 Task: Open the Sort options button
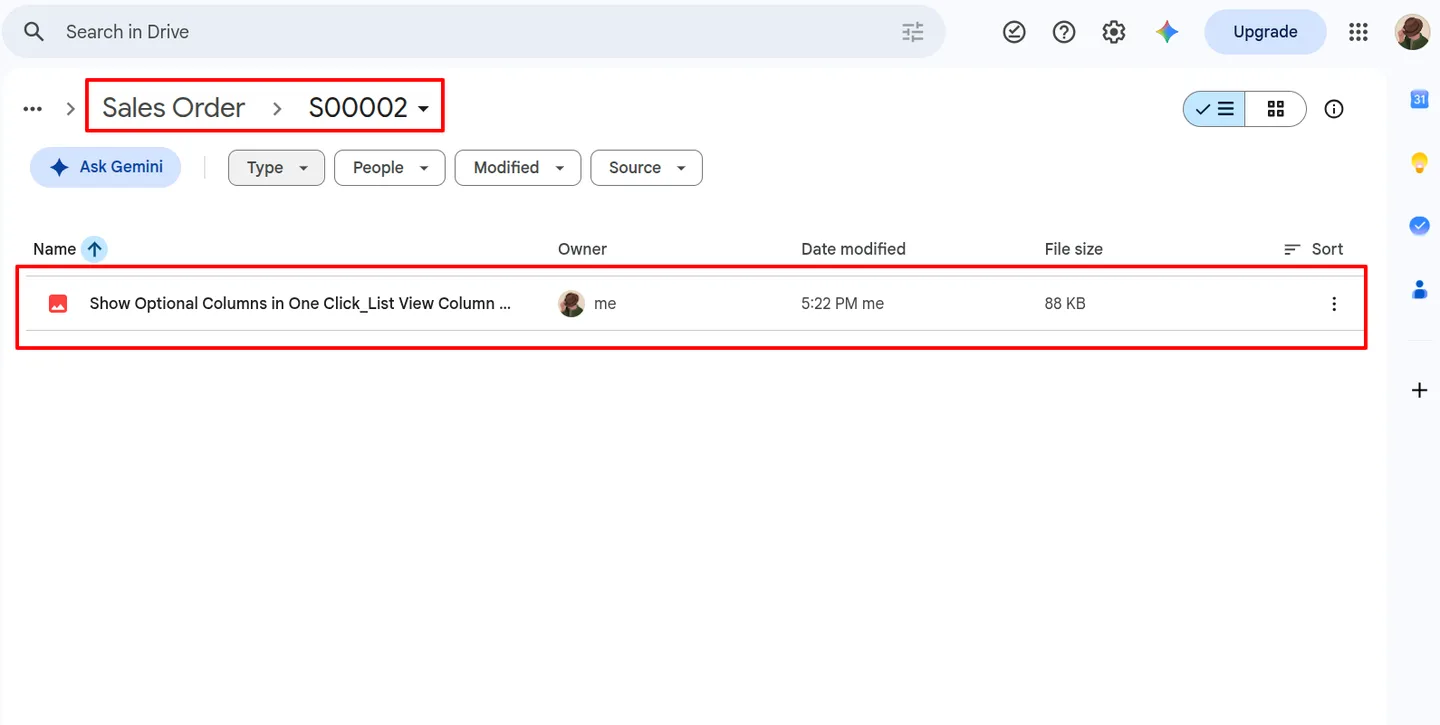[1314, 249]
